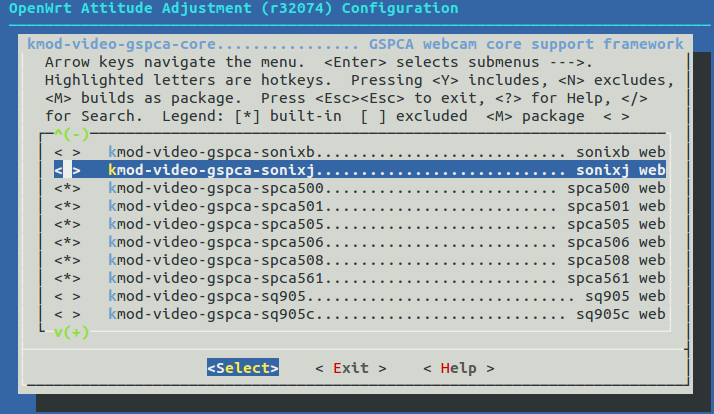714x414 pixels.
Task: Select the kmod-video-gspca-spca561 entry name
Action: [x=216, y=278]
